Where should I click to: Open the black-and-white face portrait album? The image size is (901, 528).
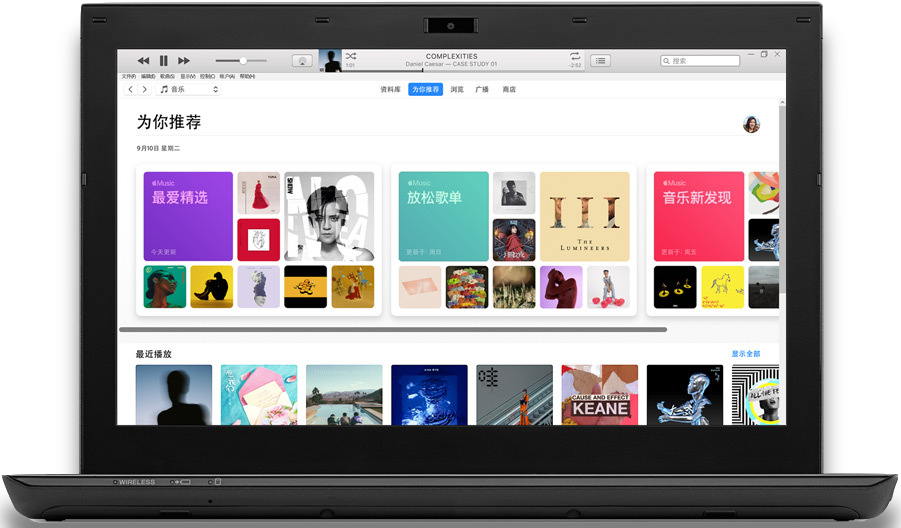pyautogui.click(x=329, y=217)
